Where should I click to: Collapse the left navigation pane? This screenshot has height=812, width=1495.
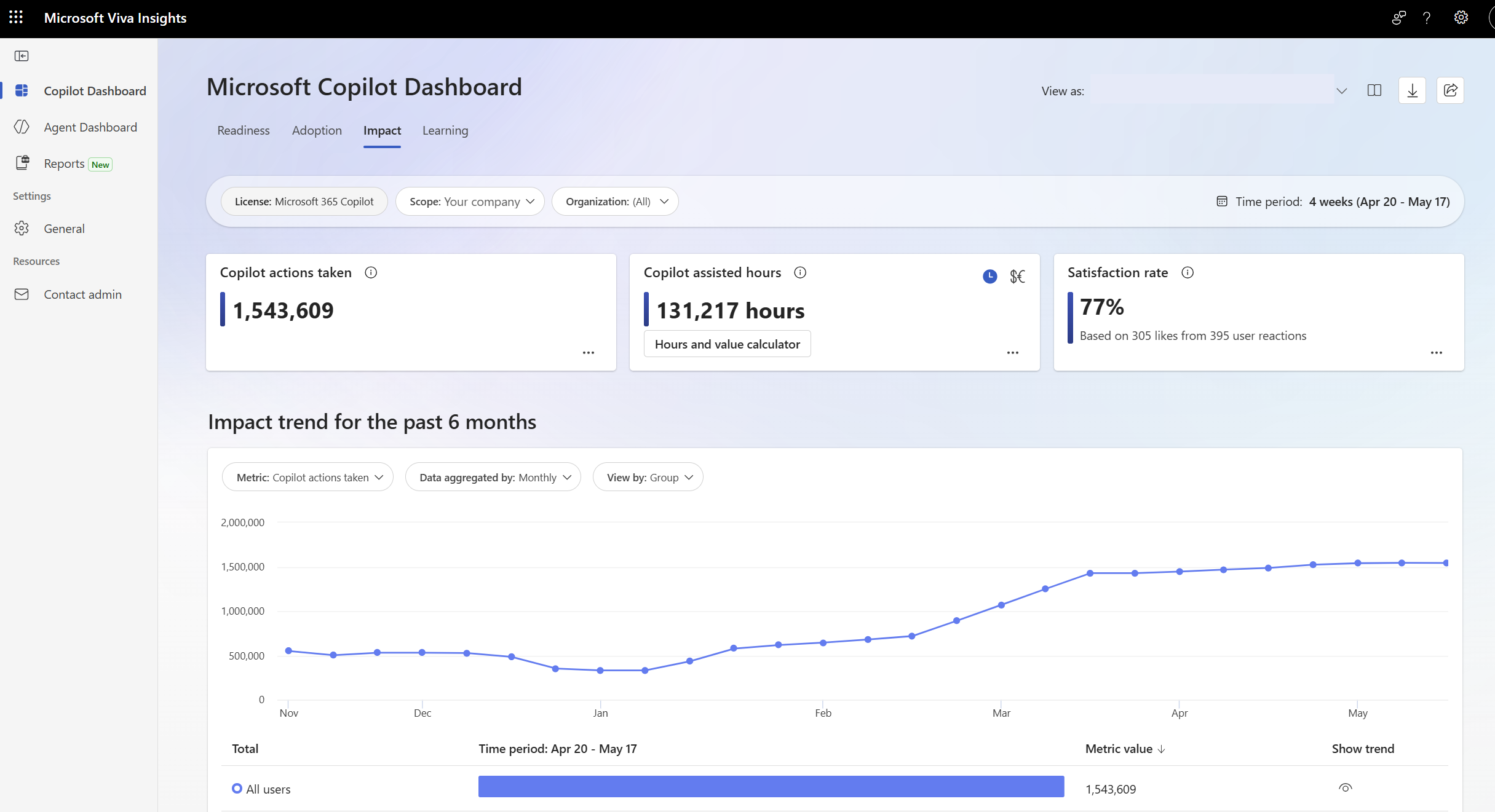point(22,56)
